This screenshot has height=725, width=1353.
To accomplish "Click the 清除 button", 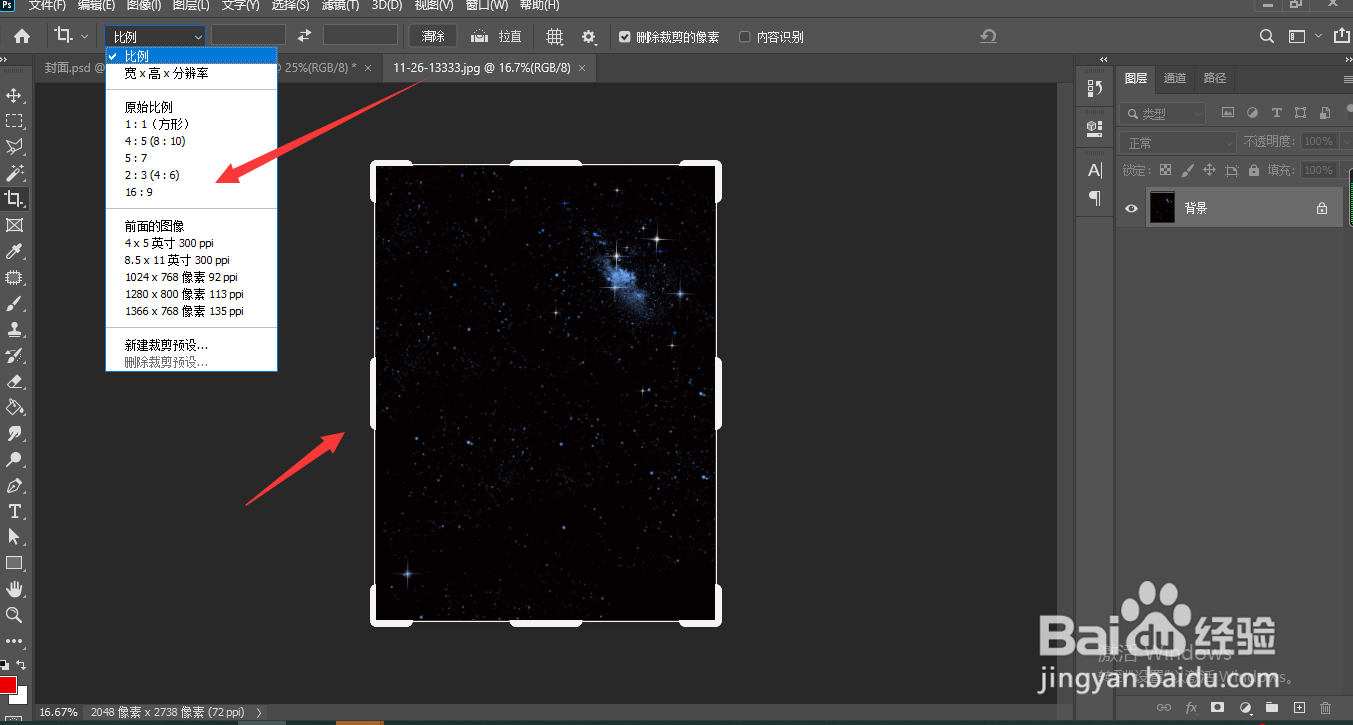I will tap(433, 36).
